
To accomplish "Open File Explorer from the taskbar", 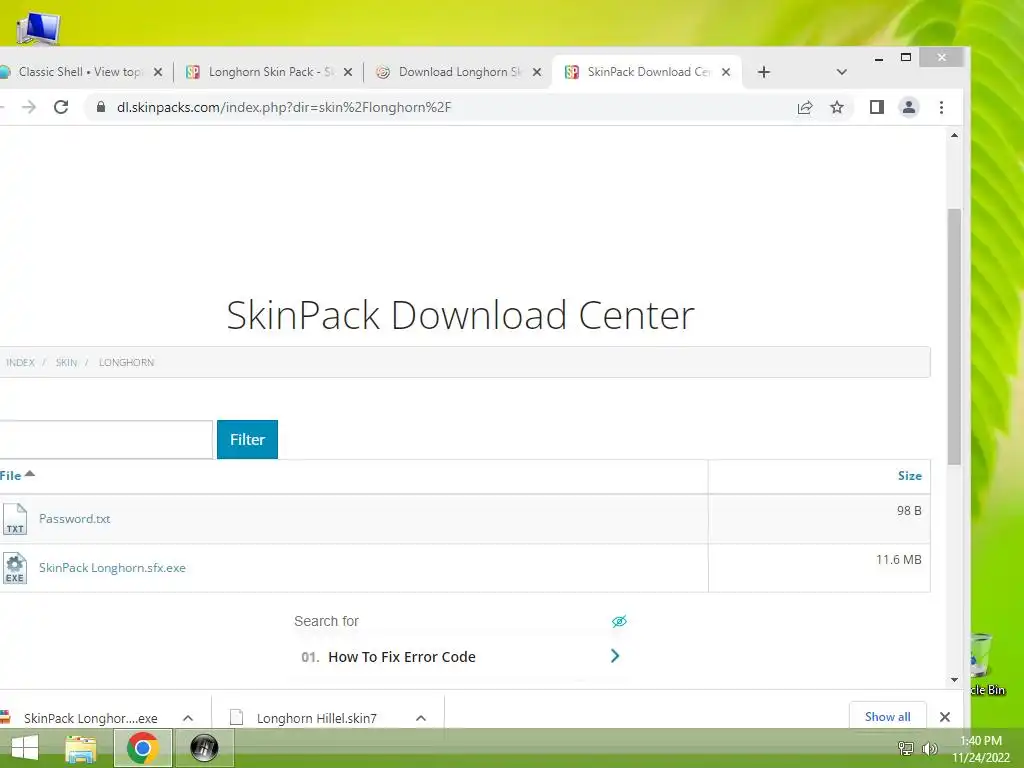I will pos(81,748).
